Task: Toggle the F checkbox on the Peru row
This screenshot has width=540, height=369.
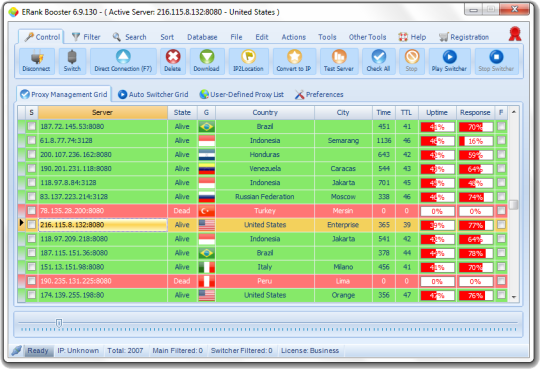Action: pos(501,281)
